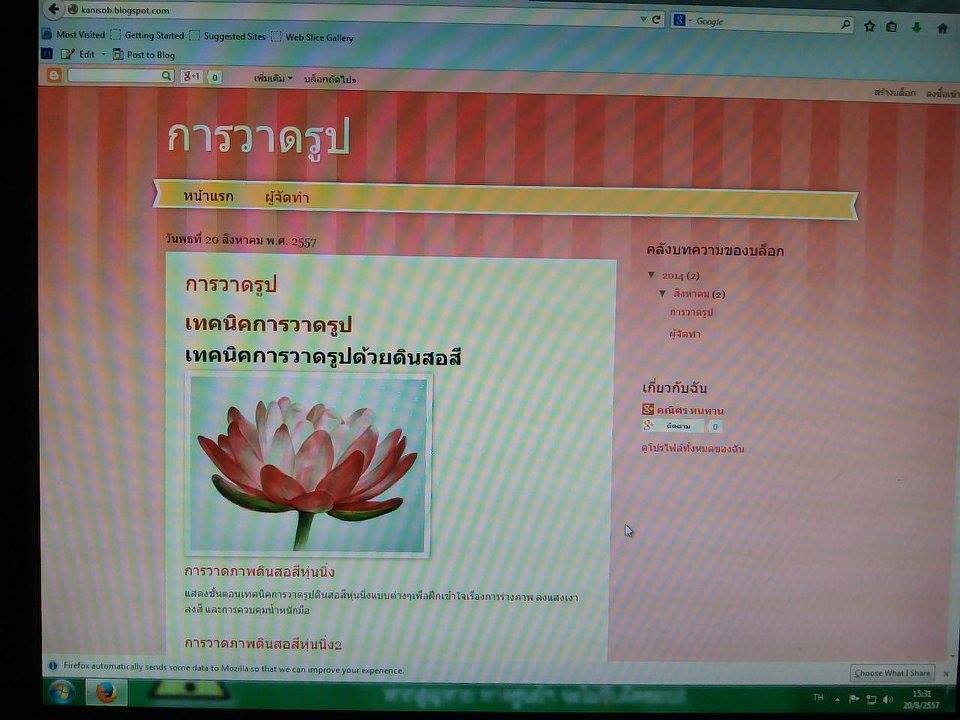Open the ดูโปรไฟล์ทั้งหมดของฉัน profile link

(693, 449)
